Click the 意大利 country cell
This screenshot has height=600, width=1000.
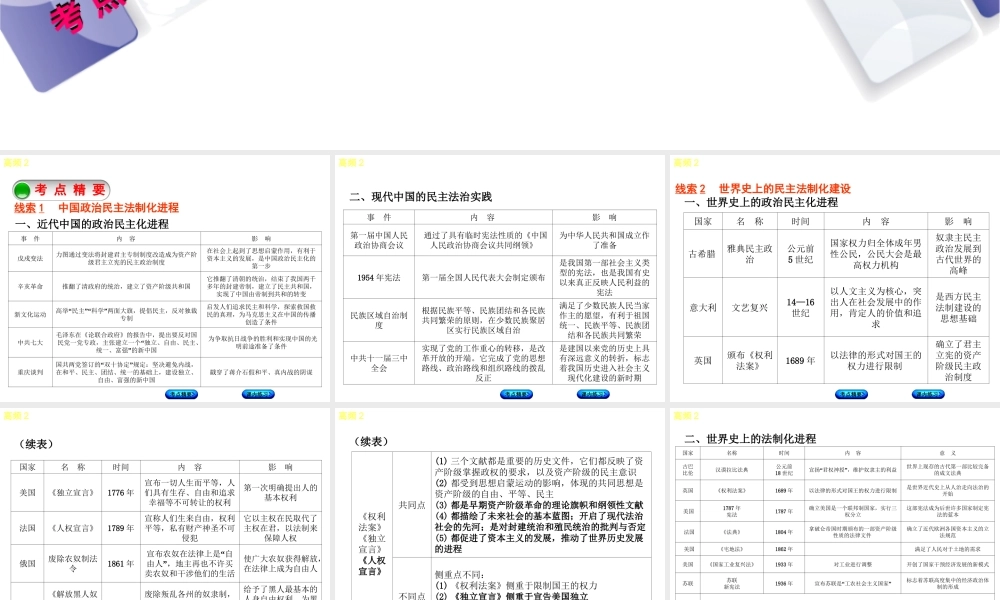pyautogui.click(x=702, y=307)
